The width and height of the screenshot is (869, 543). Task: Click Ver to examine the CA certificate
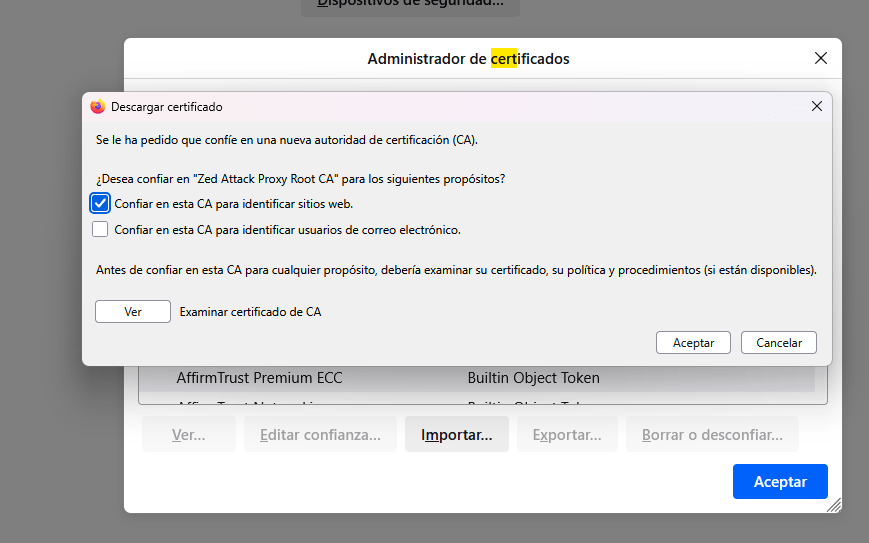pyautogui.click(x=133, y=312)
